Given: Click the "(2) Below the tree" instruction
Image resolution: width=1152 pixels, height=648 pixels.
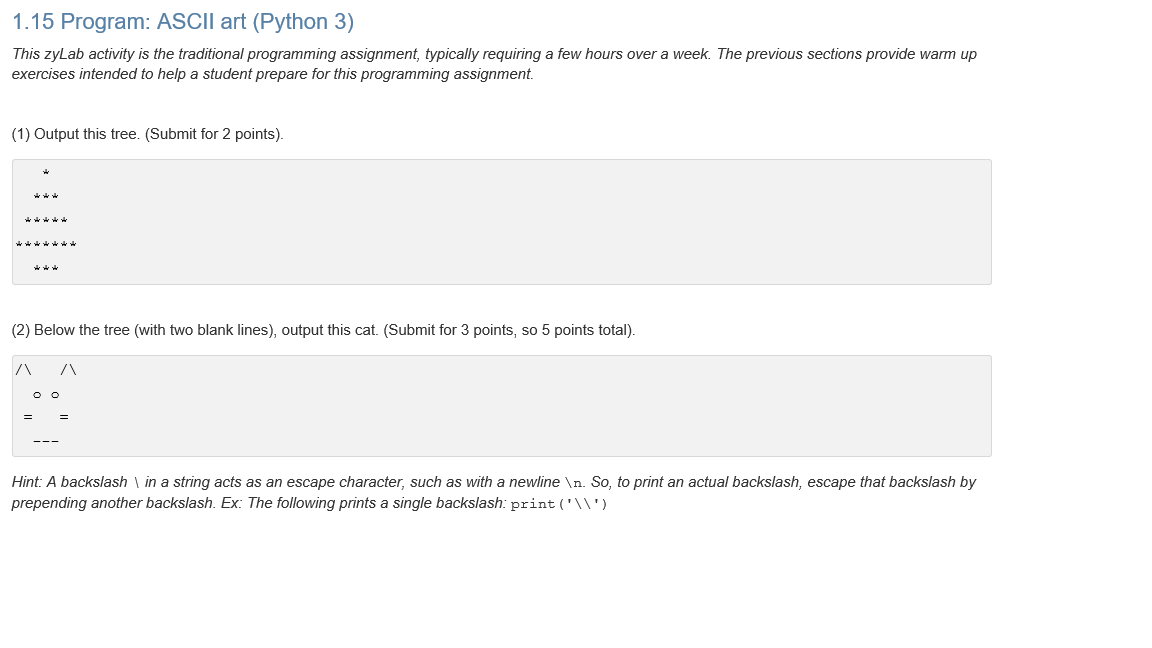Looking at the screenshot, I should point(323,330).
